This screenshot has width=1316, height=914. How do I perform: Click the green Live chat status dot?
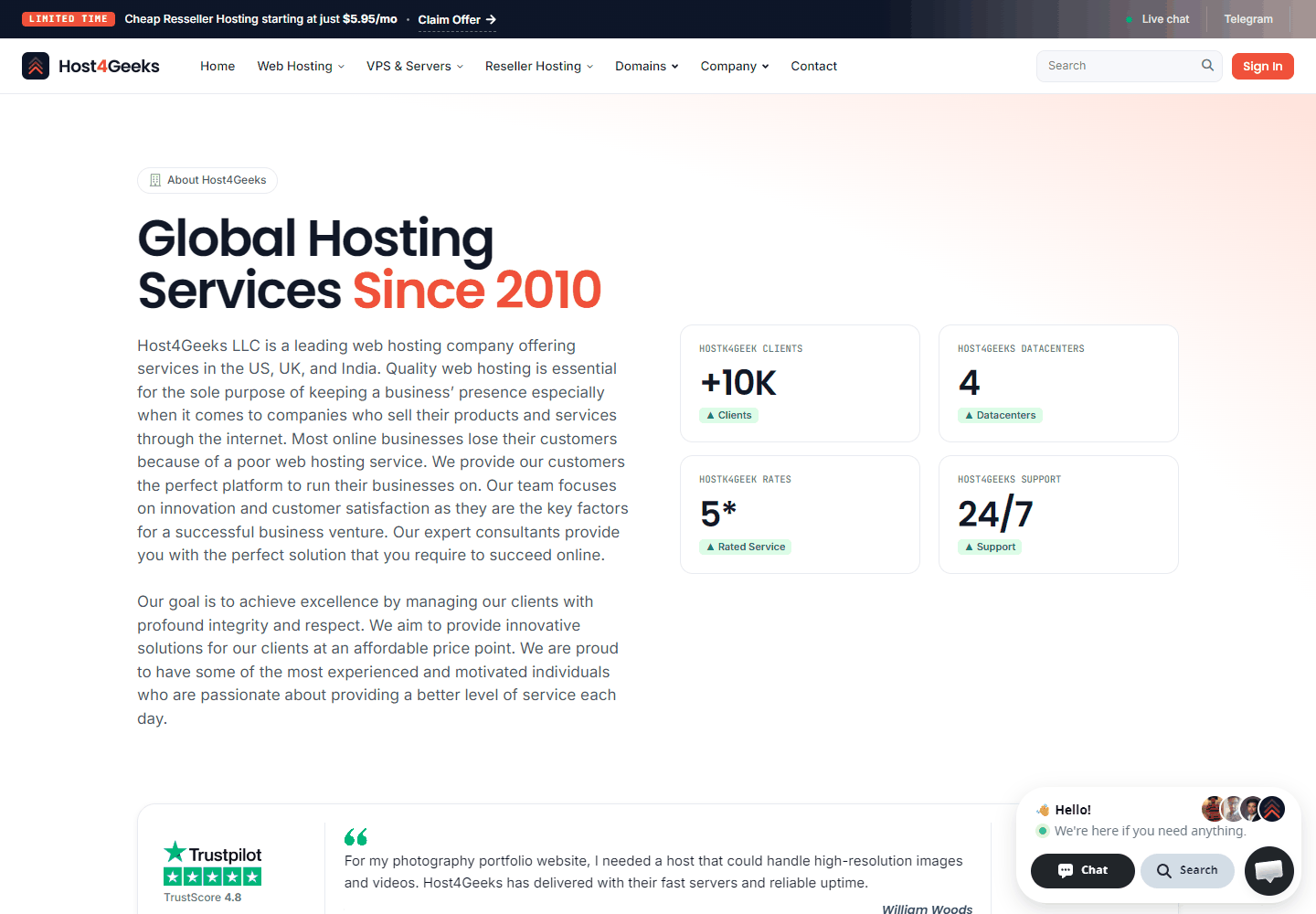1130,19
